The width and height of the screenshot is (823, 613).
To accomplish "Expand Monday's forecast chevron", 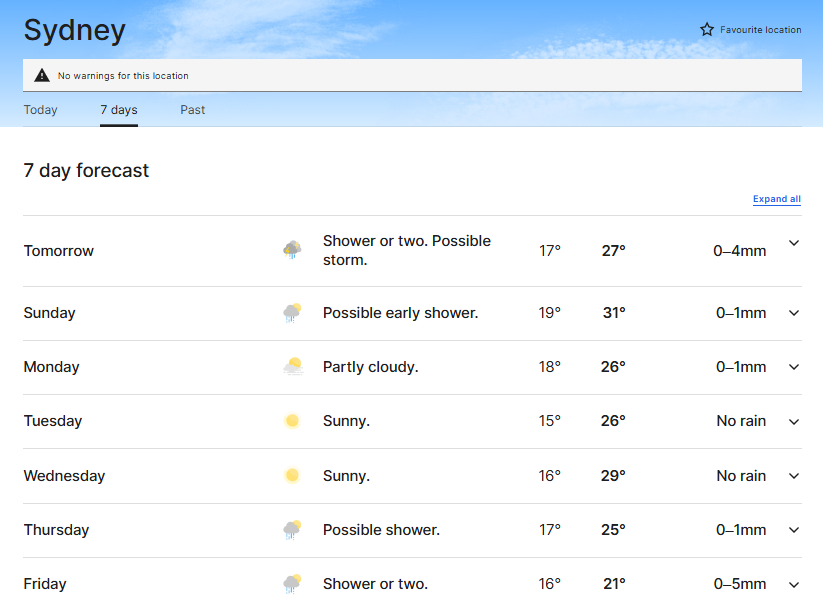I will pos(794,367).
